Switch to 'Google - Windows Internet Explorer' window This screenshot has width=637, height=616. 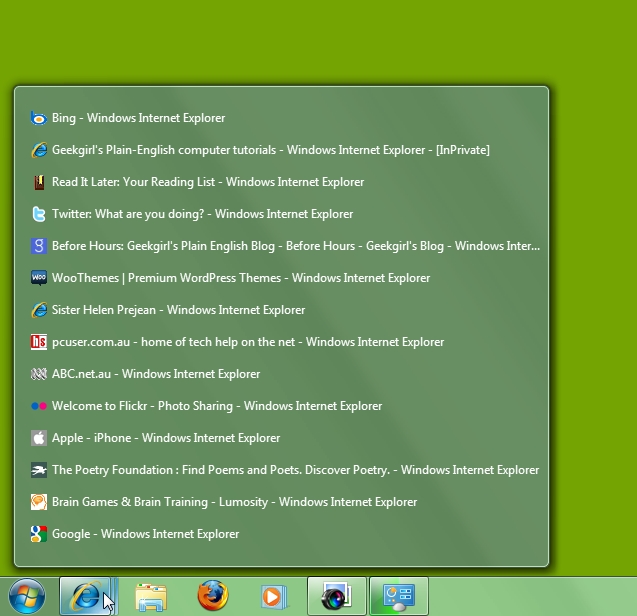click(282, 534)
